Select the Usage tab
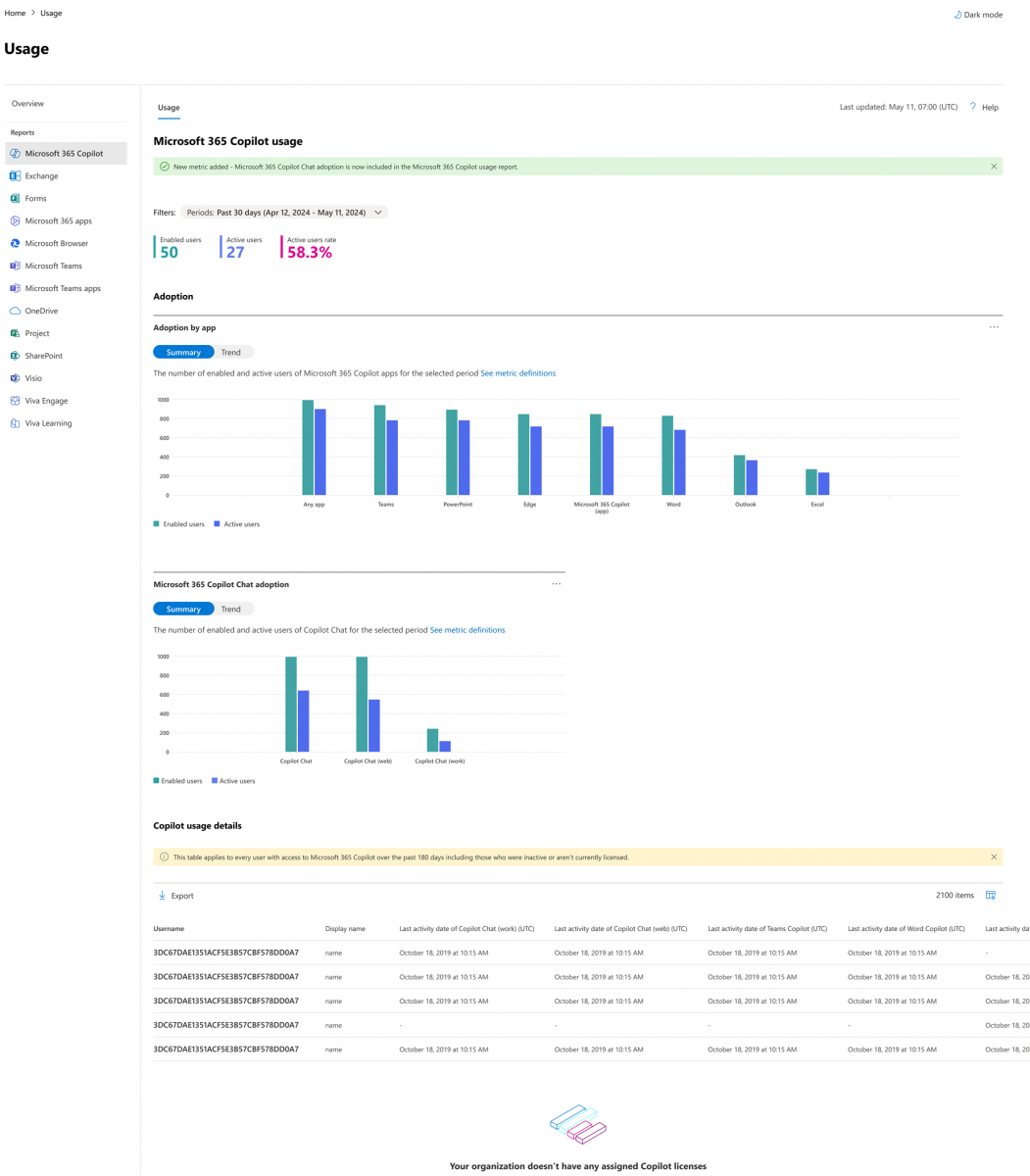This screenshot has width=1030, height=1176. click(168, 107)
